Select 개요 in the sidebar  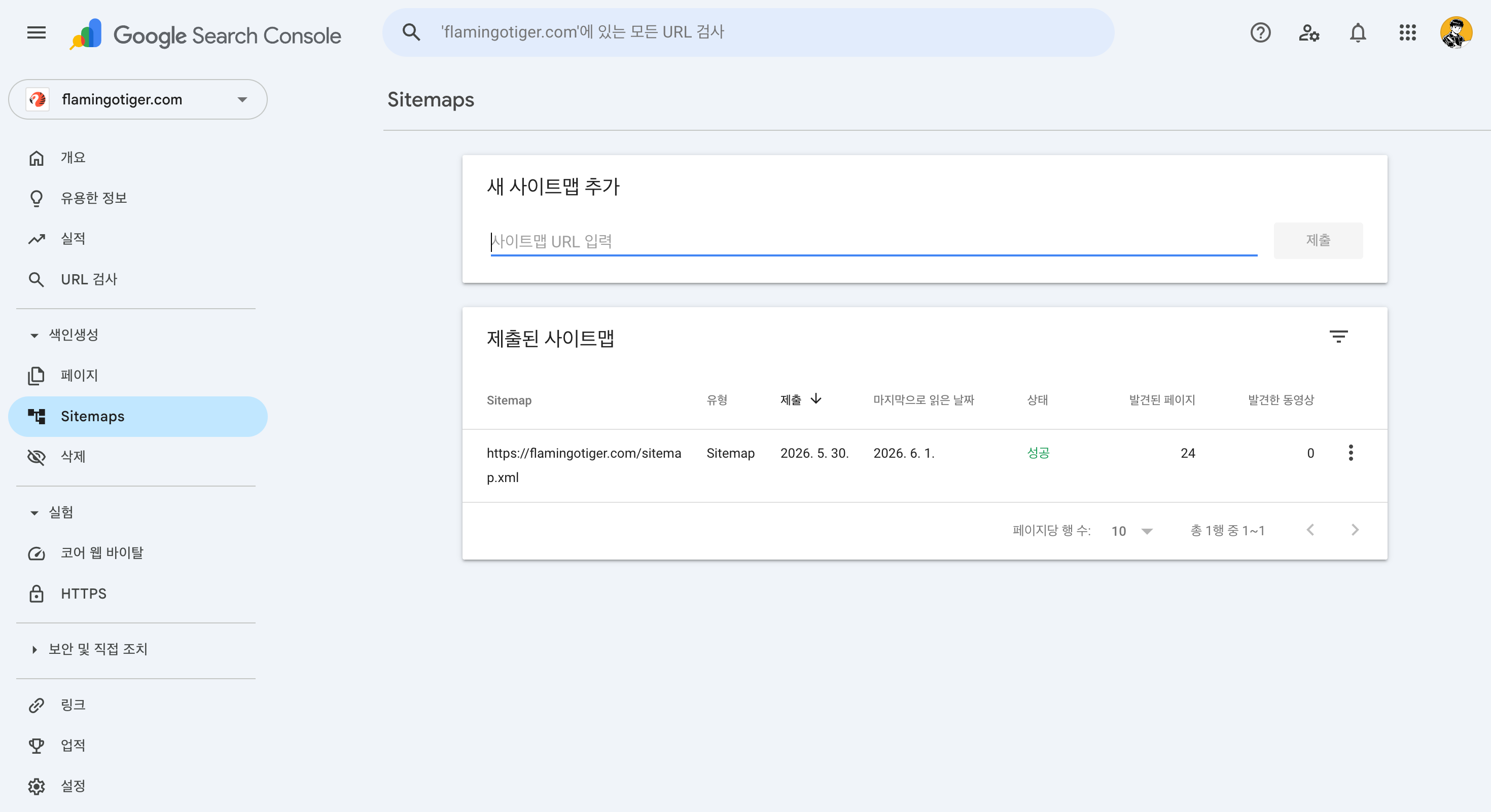click(138, 158)
